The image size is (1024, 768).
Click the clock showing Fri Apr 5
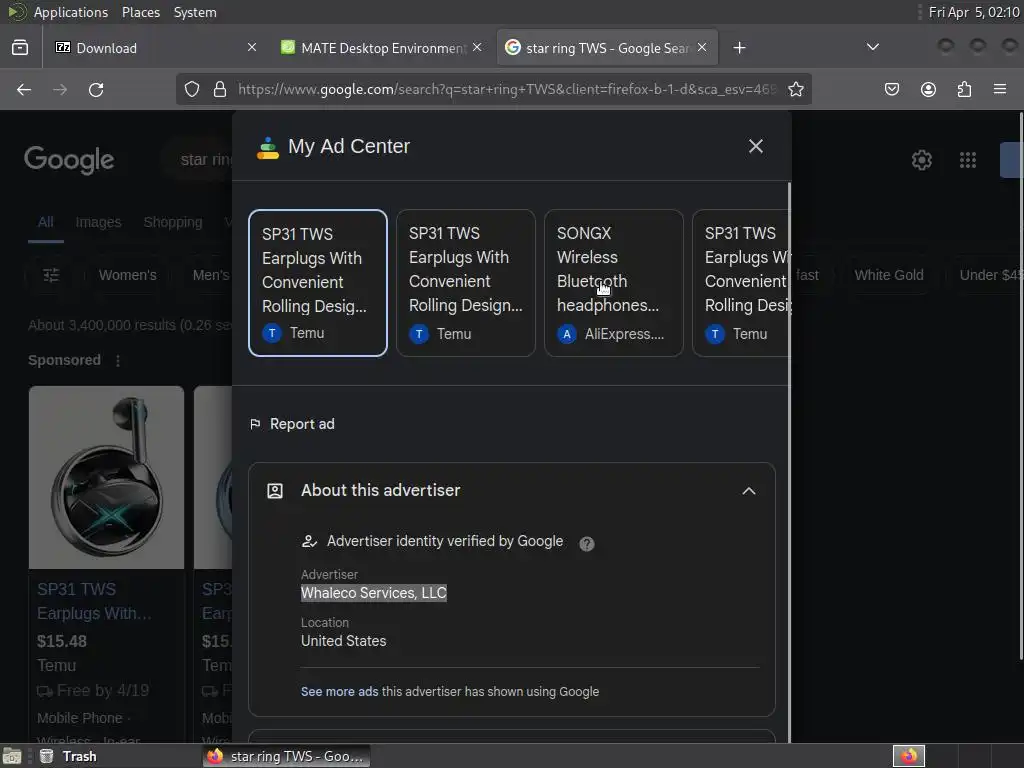pyautogui.click(x=974, y=12)
